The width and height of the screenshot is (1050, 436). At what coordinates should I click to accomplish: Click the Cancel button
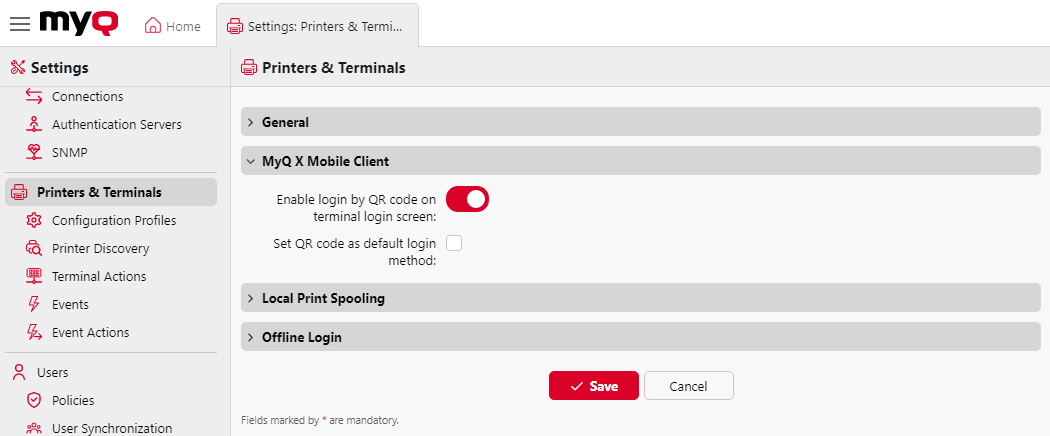point(688,386)
